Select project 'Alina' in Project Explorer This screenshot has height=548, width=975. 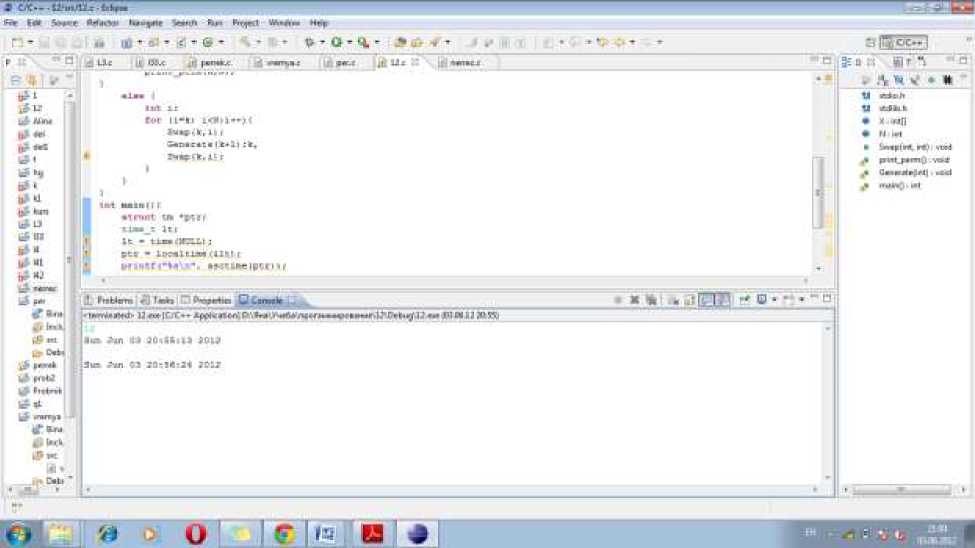tap(36, 121)
